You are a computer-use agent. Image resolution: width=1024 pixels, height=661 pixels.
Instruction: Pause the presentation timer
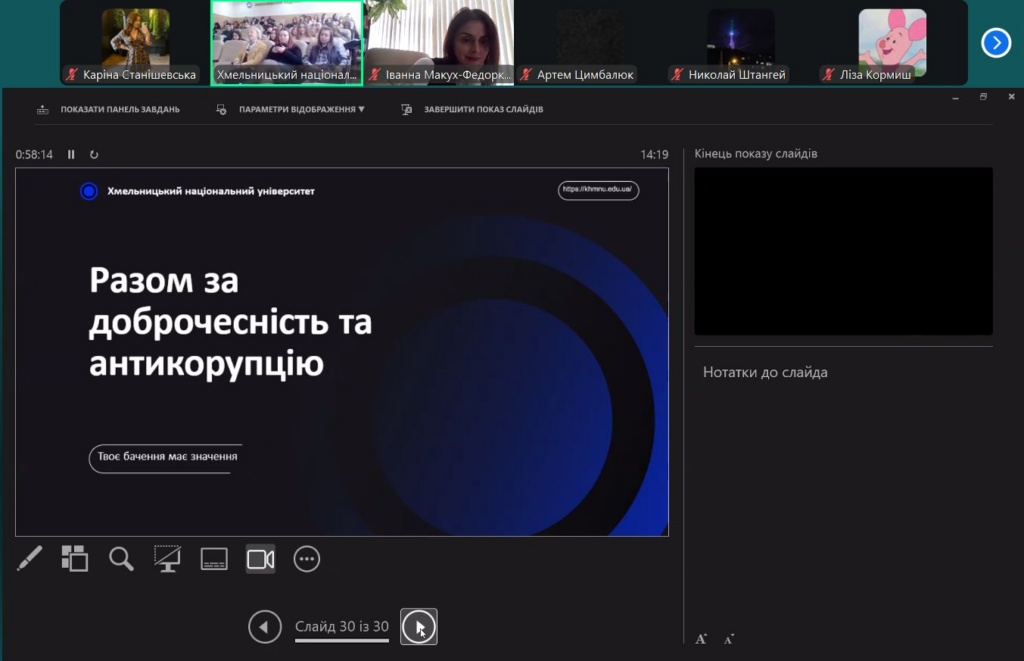point(71,154)
